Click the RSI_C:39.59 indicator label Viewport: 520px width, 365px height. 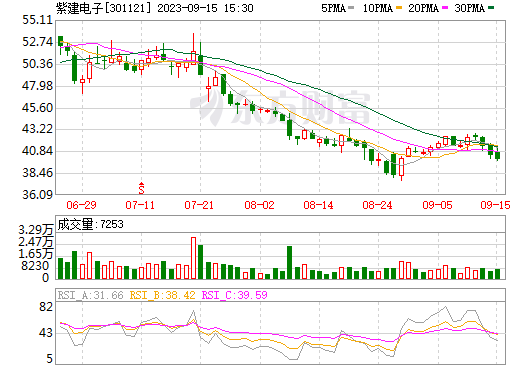235,295
